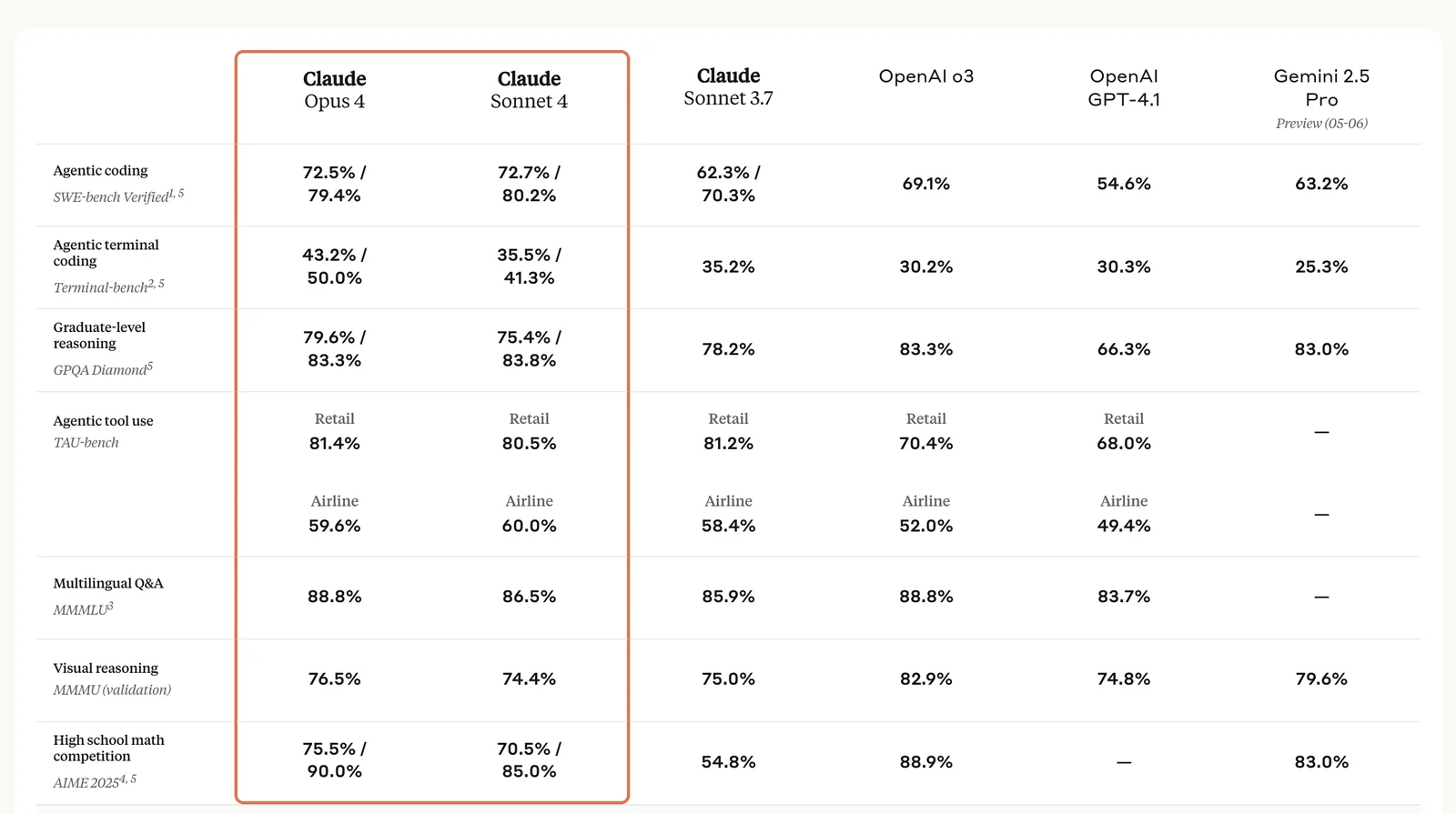This screenshot has height=814, width=1456.
Task: Click the Claude Sonnet 4 column header
Action: click(529, 89)
